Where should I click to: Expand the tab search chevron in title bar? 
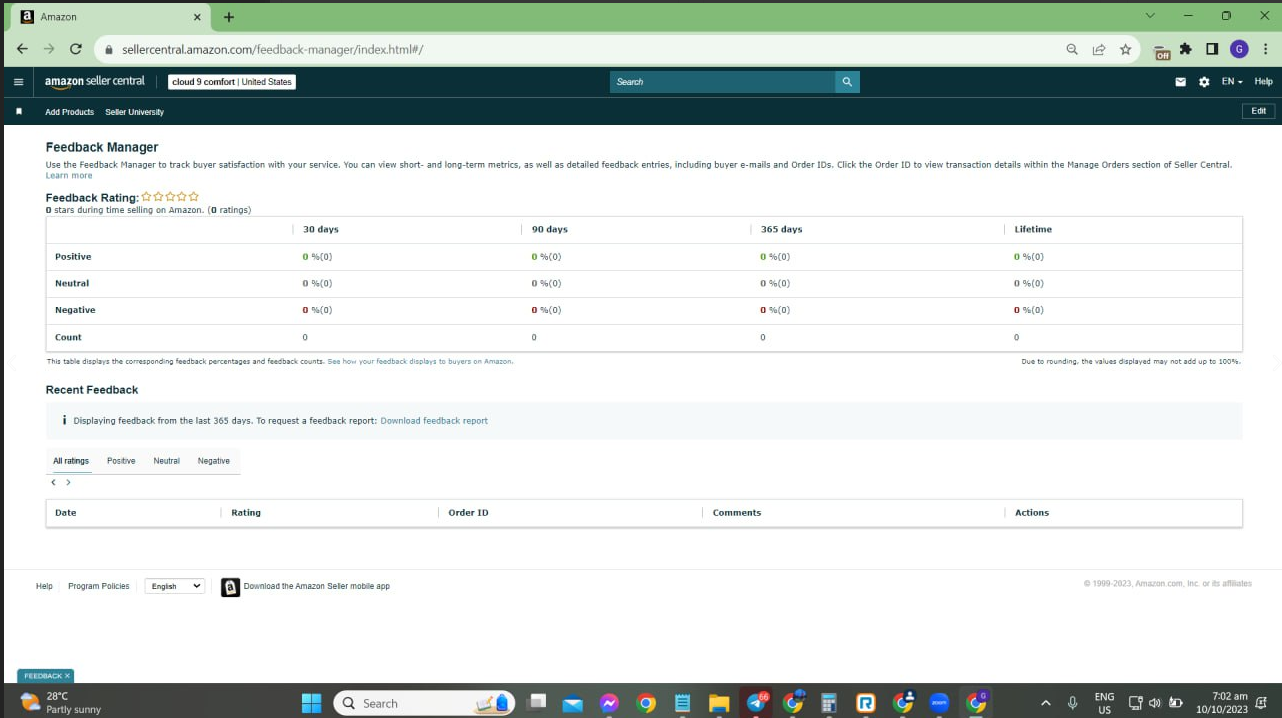tap(1150, 15)
